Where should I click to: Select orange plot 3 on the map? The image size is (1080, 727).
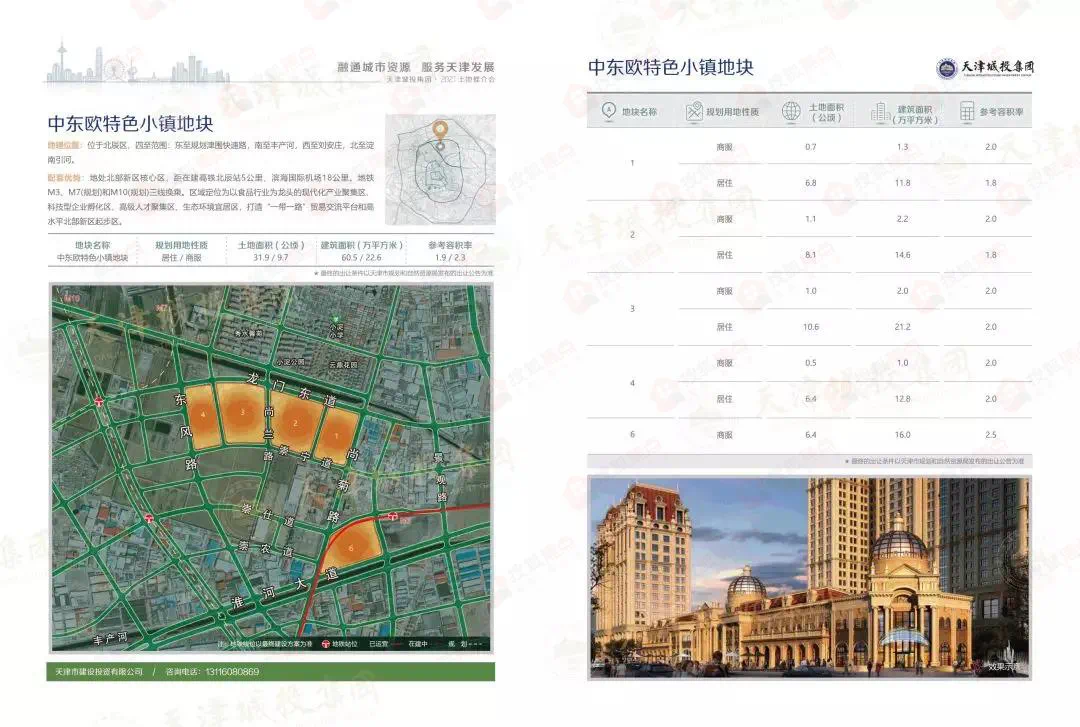(241, 413)
